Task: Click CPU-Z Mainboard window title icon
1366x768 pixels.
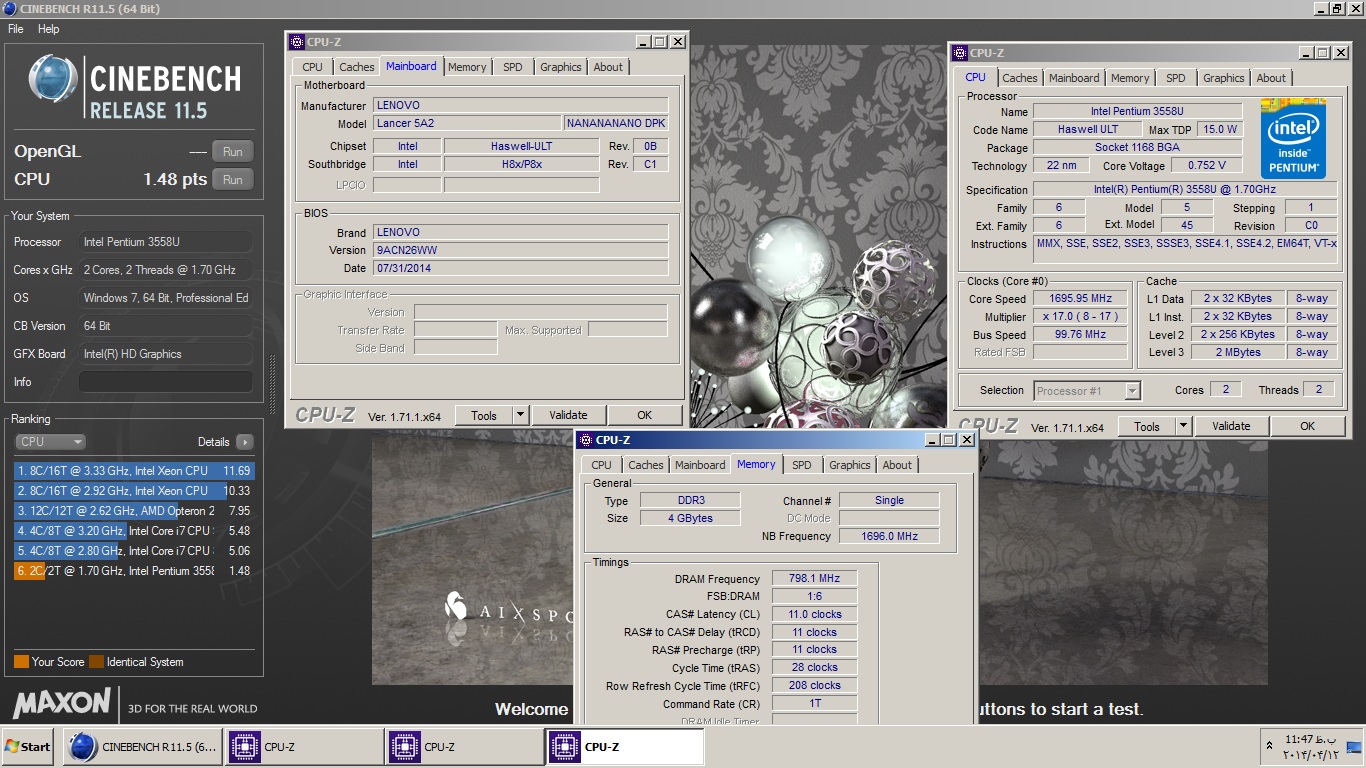Action: (x=296, y=42)
